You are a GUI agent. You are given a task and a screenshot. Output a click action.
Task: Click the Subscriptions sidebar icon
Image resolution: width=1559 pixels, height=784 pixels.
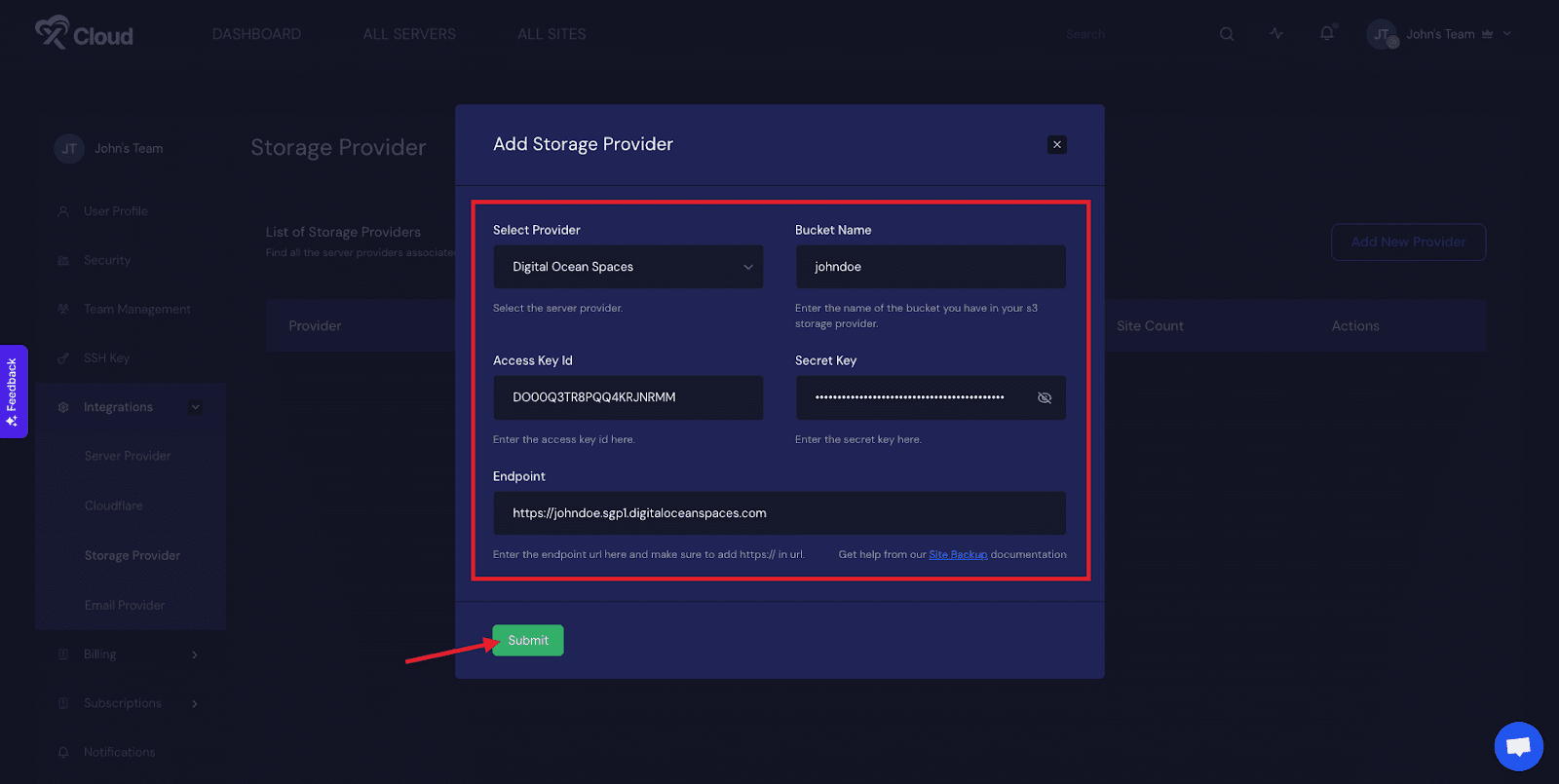click(x=63, y=703)
